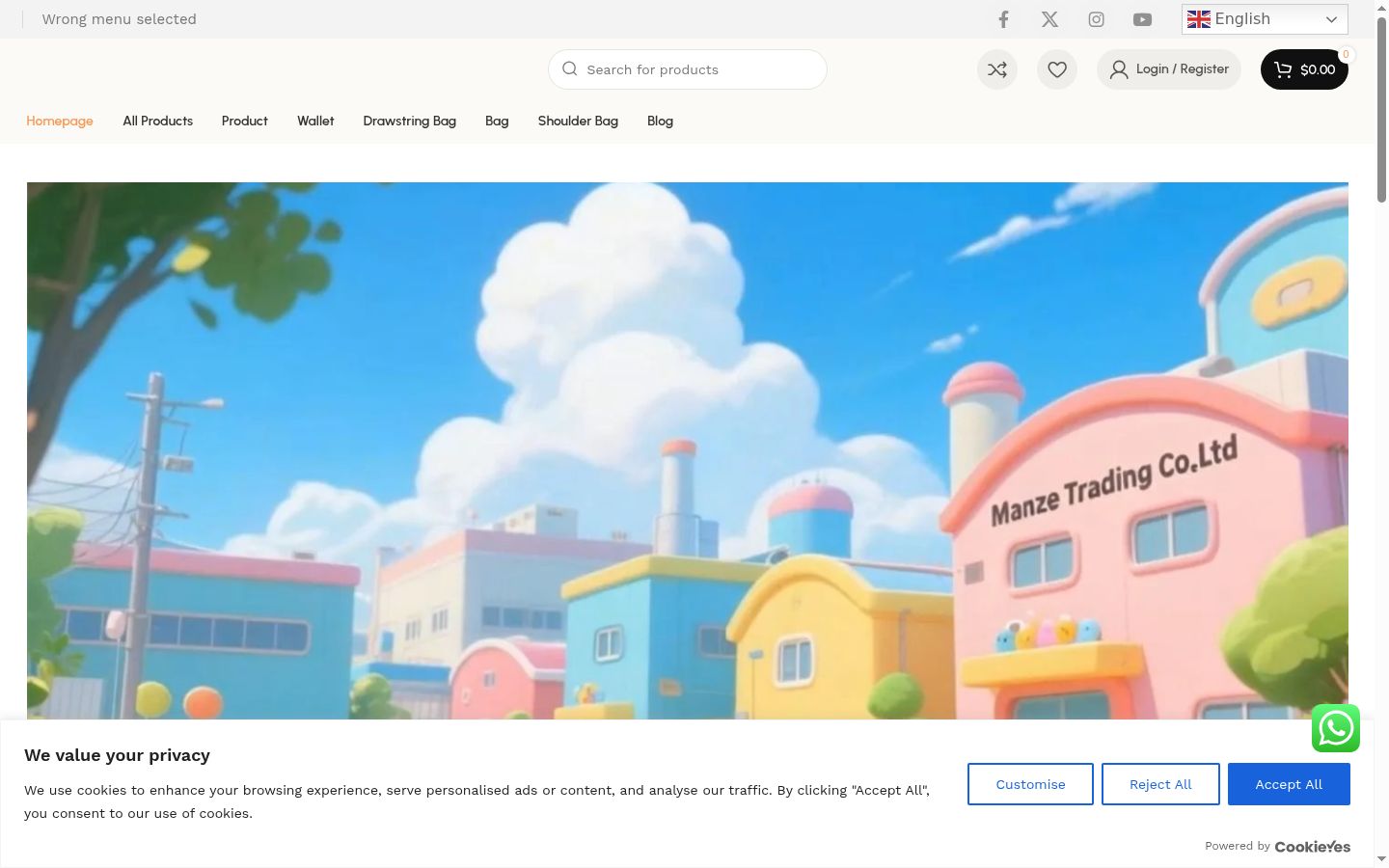Open the WhatsApp chat button
This screenshot has height=868, width=1389.
(1336, 728)
